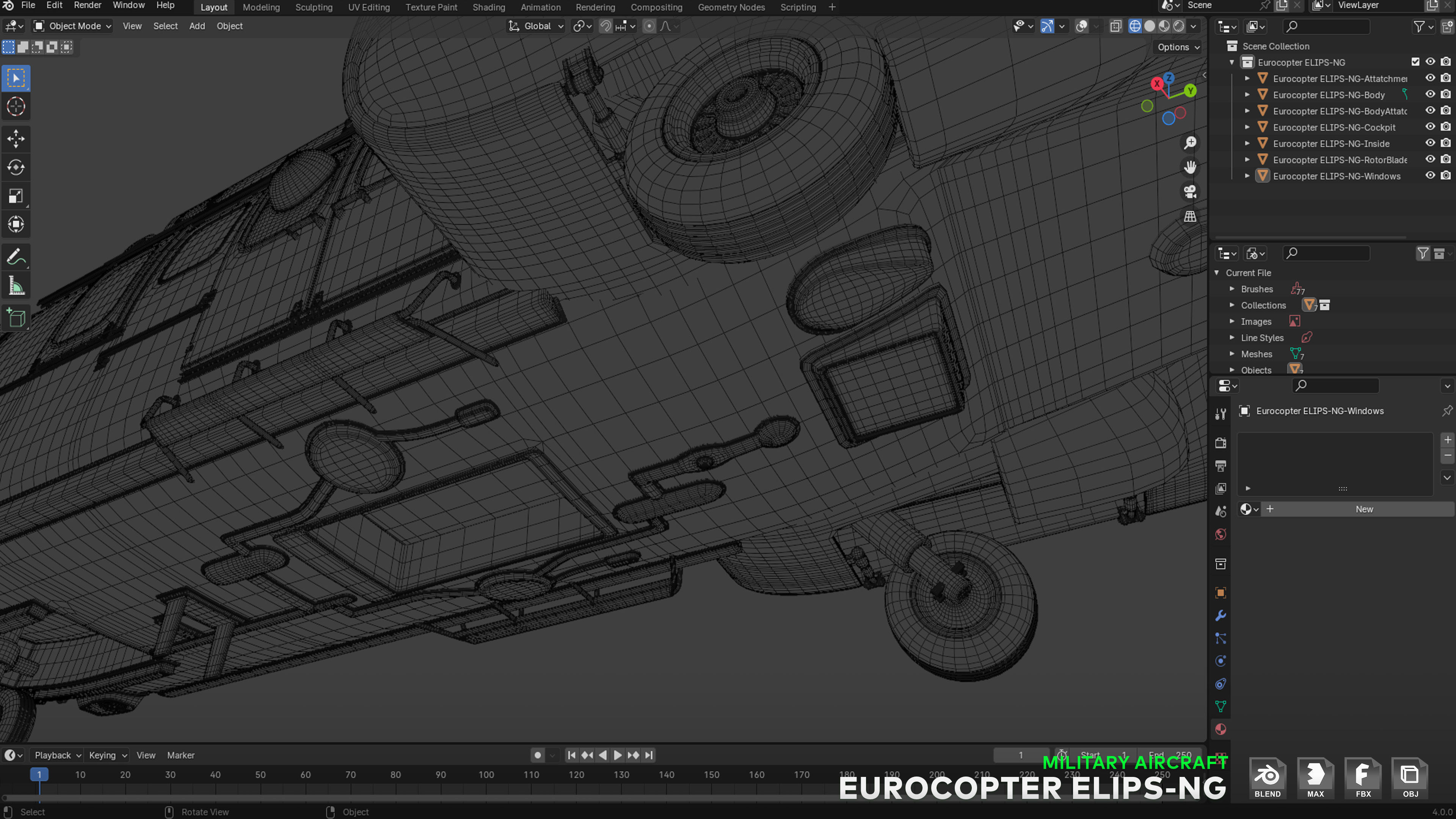1456x819 pixels.
Task: Toggle auto keying record button
Action: coord(538,755)
